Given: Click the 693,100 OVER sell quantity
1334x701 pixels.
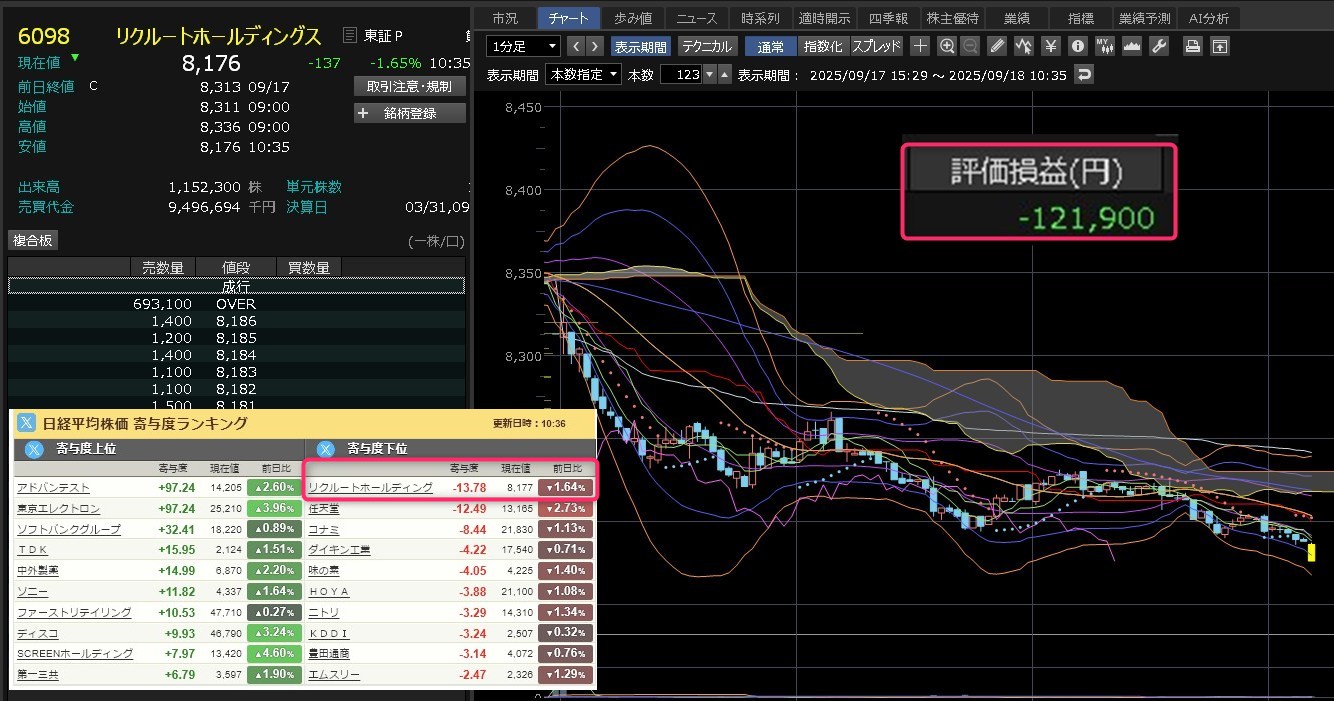Looking at the screenshot, I should tap(162, 304).
